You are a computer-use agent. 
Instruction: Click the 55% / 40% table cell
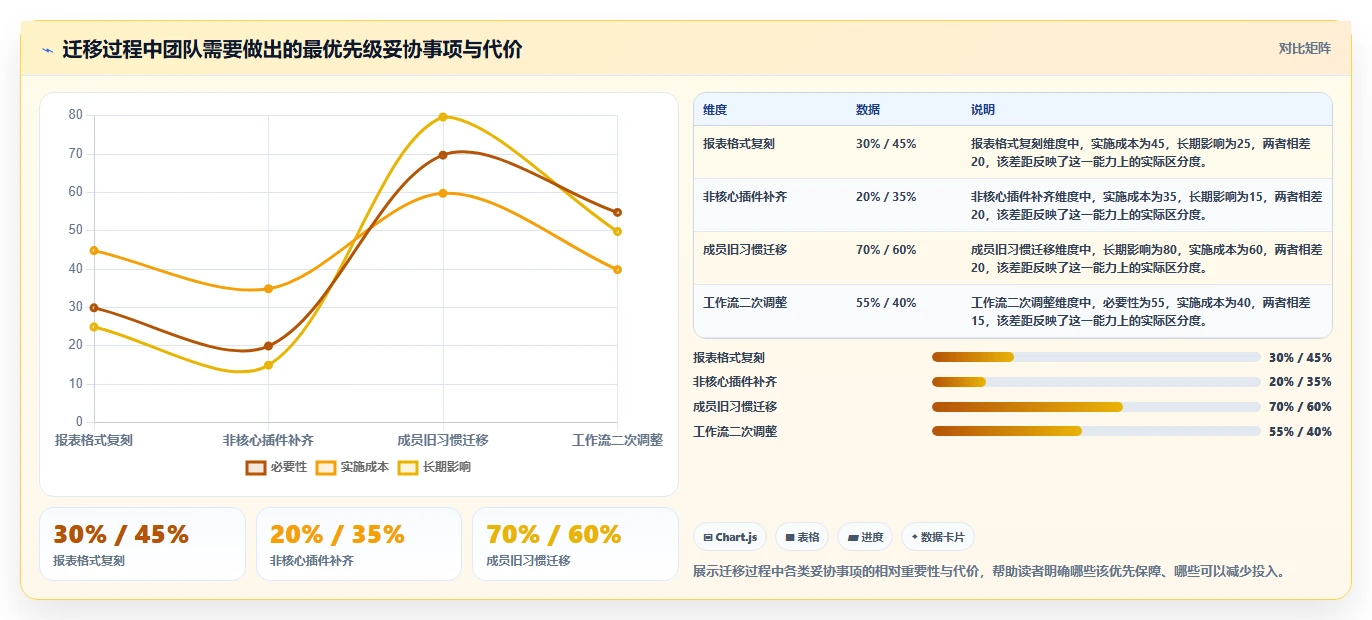click(886, 303)
